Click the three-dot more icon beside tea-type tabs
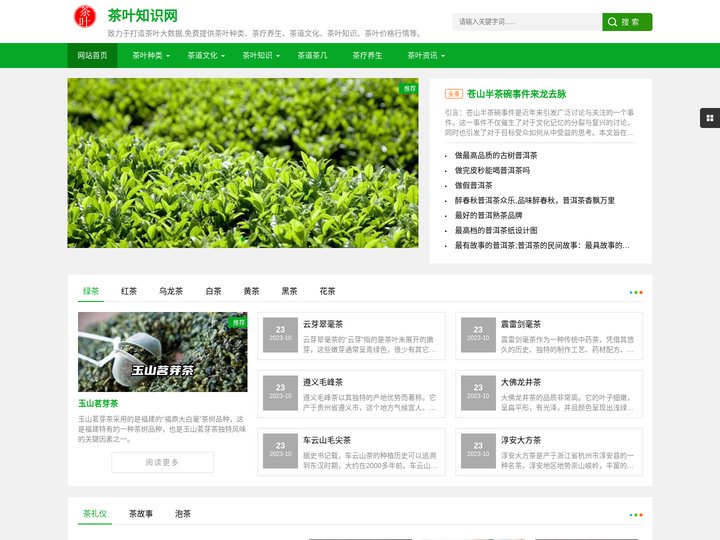Screen dimensions: 720x540 (636, 292)
